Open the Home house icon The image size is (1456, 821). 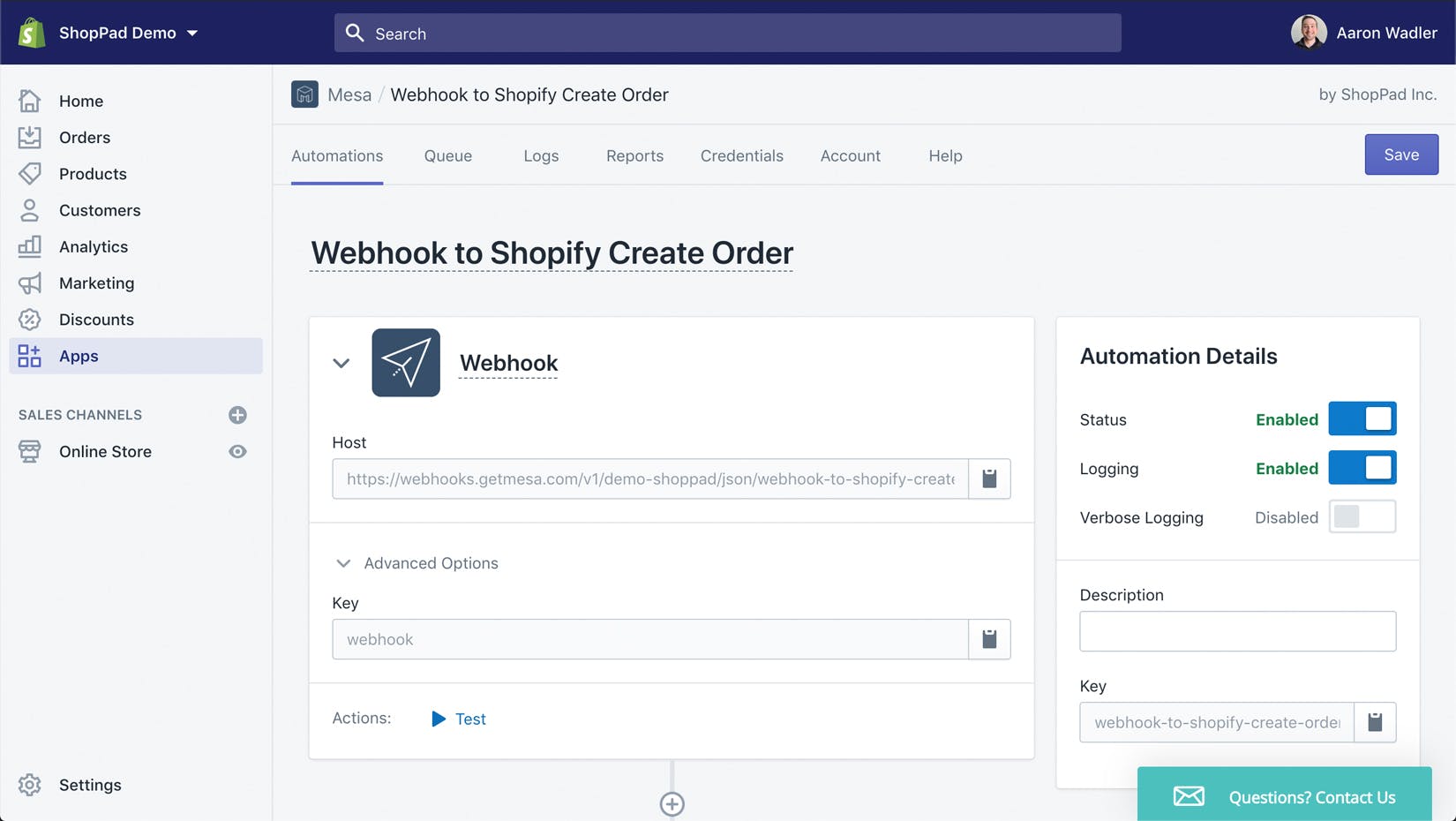[29, 101]
